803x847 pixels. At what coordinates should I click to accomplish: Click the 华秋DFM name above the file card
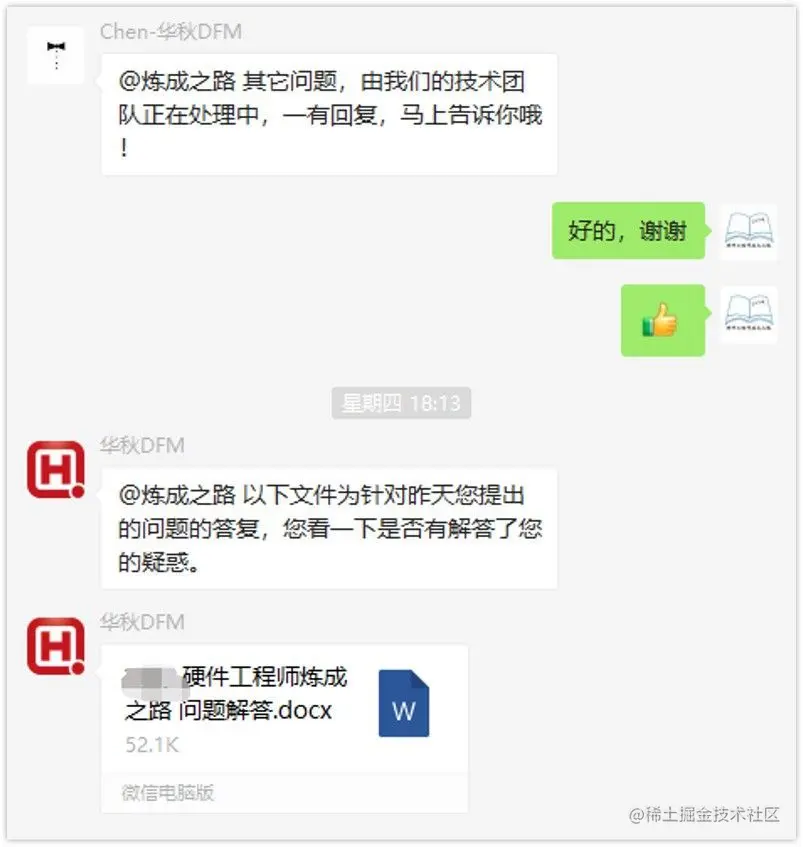point(142,622)
